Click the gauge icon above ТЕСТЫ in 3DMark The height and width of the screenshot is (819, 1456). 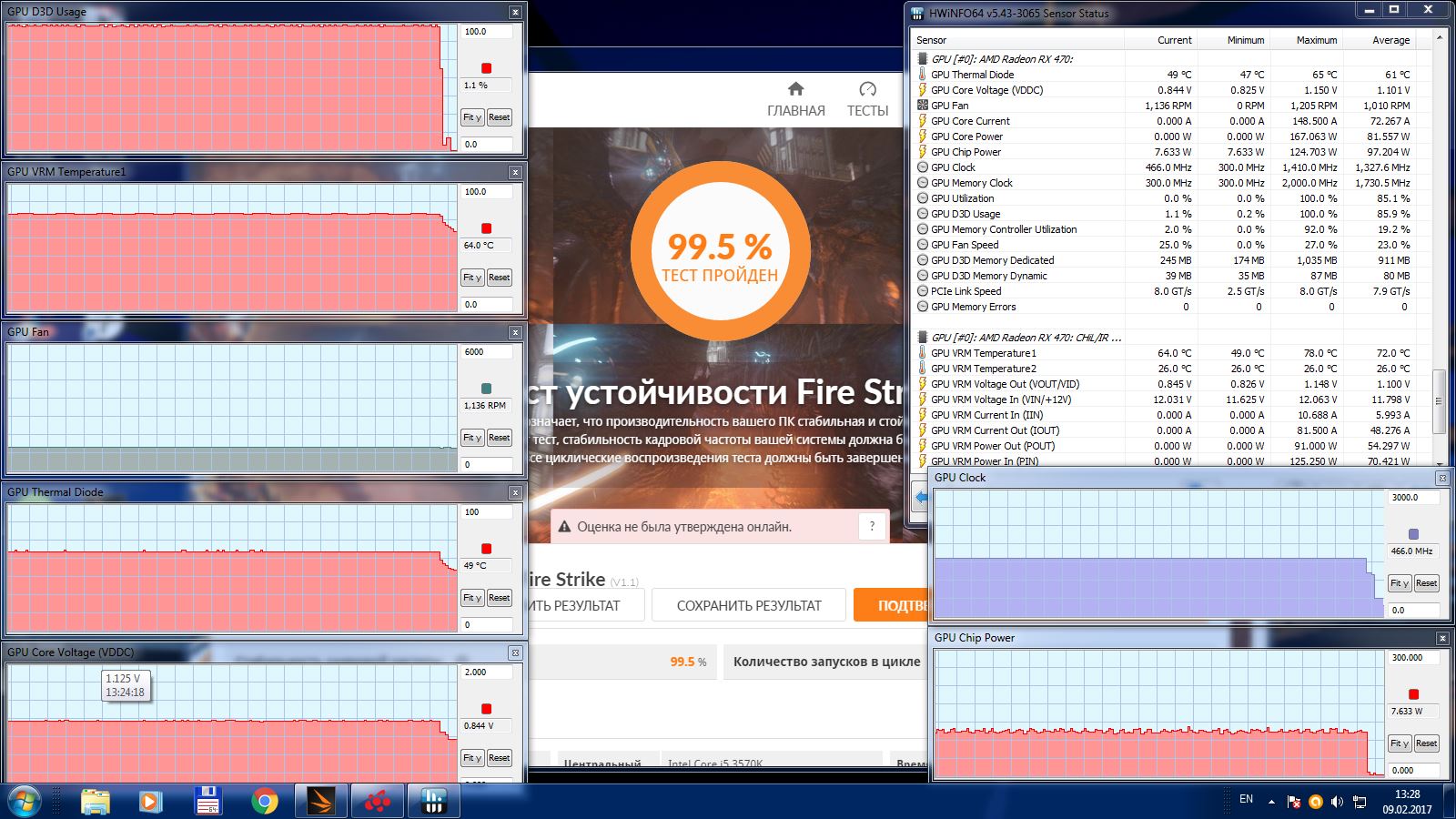coord(867,88)
